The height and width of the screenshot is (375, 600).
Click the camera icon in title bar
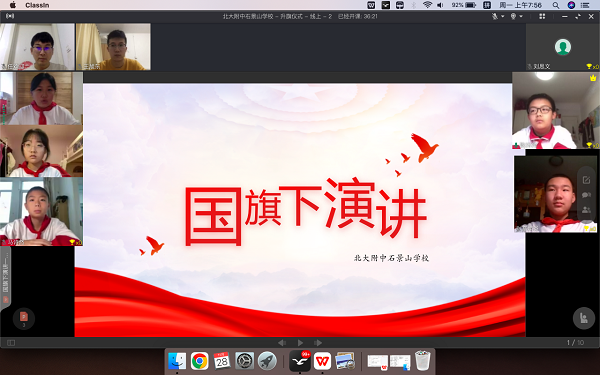[x=514, y=16]
